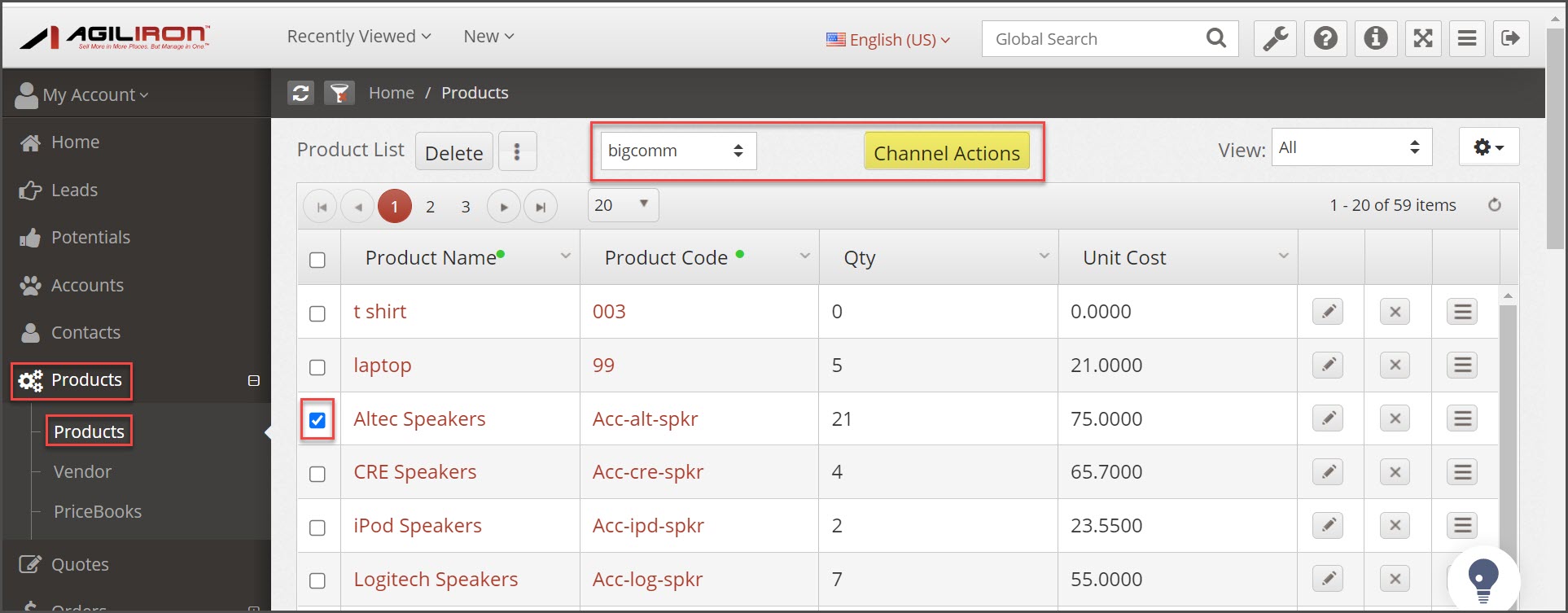Delete the CRE Speakers row

point(1395,472)
